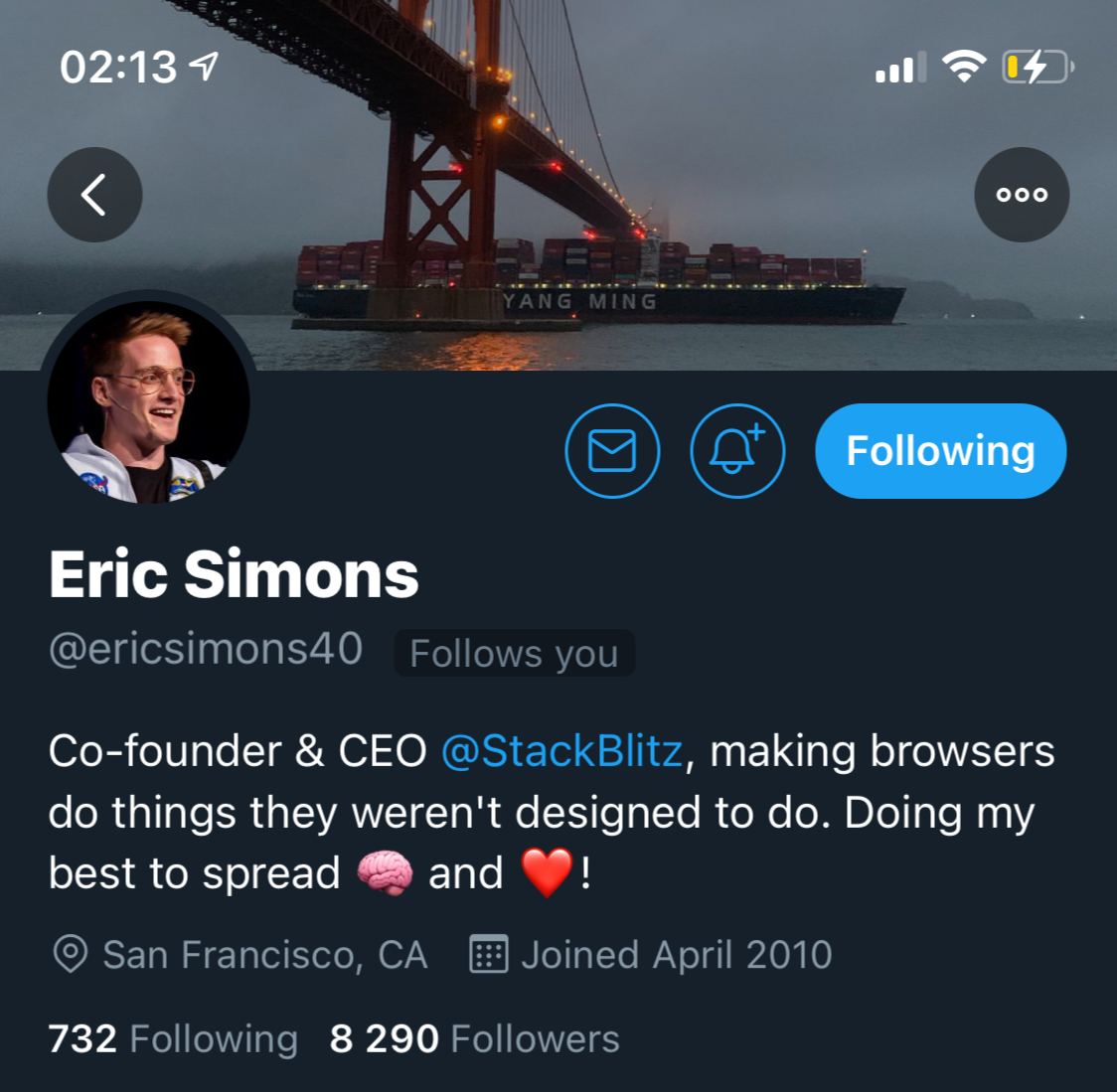Tap the calendar joined-date icon
Screen dimensions: 1117x1092
489,954
